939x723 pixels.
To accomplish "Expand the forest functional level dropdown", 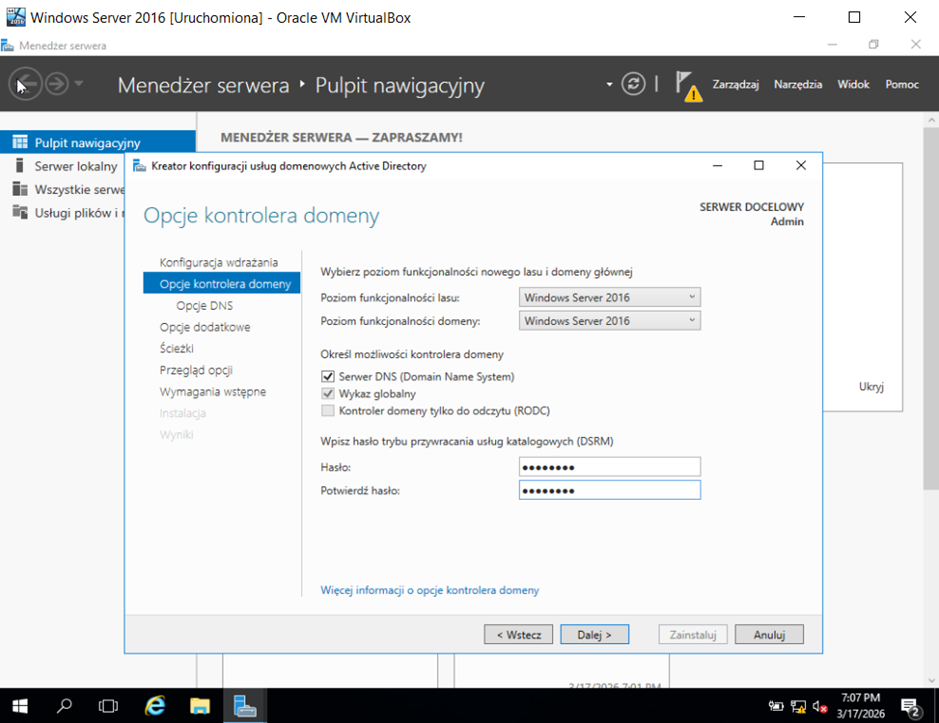I will pos(610,297).
